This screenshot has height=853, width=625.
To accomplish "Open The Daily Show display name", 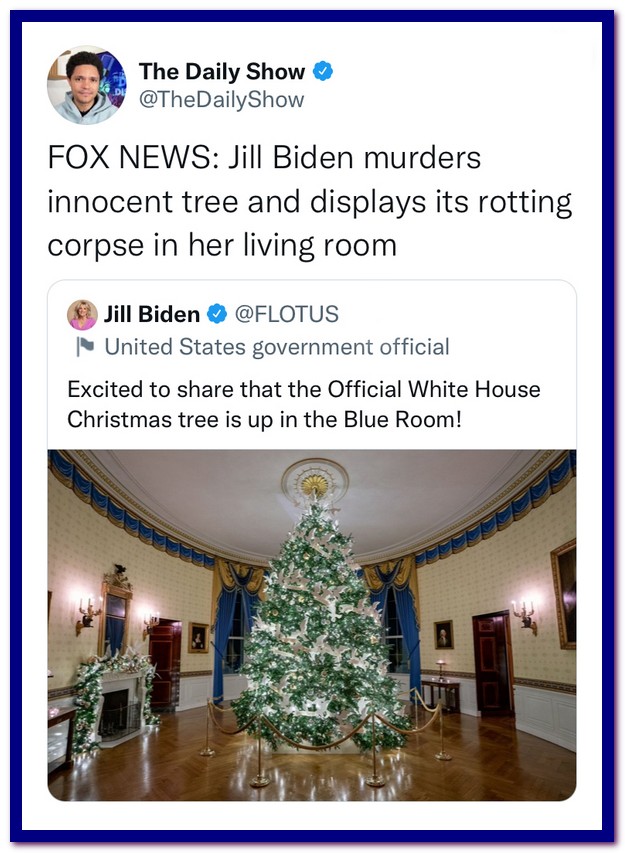I will (222, 71).
